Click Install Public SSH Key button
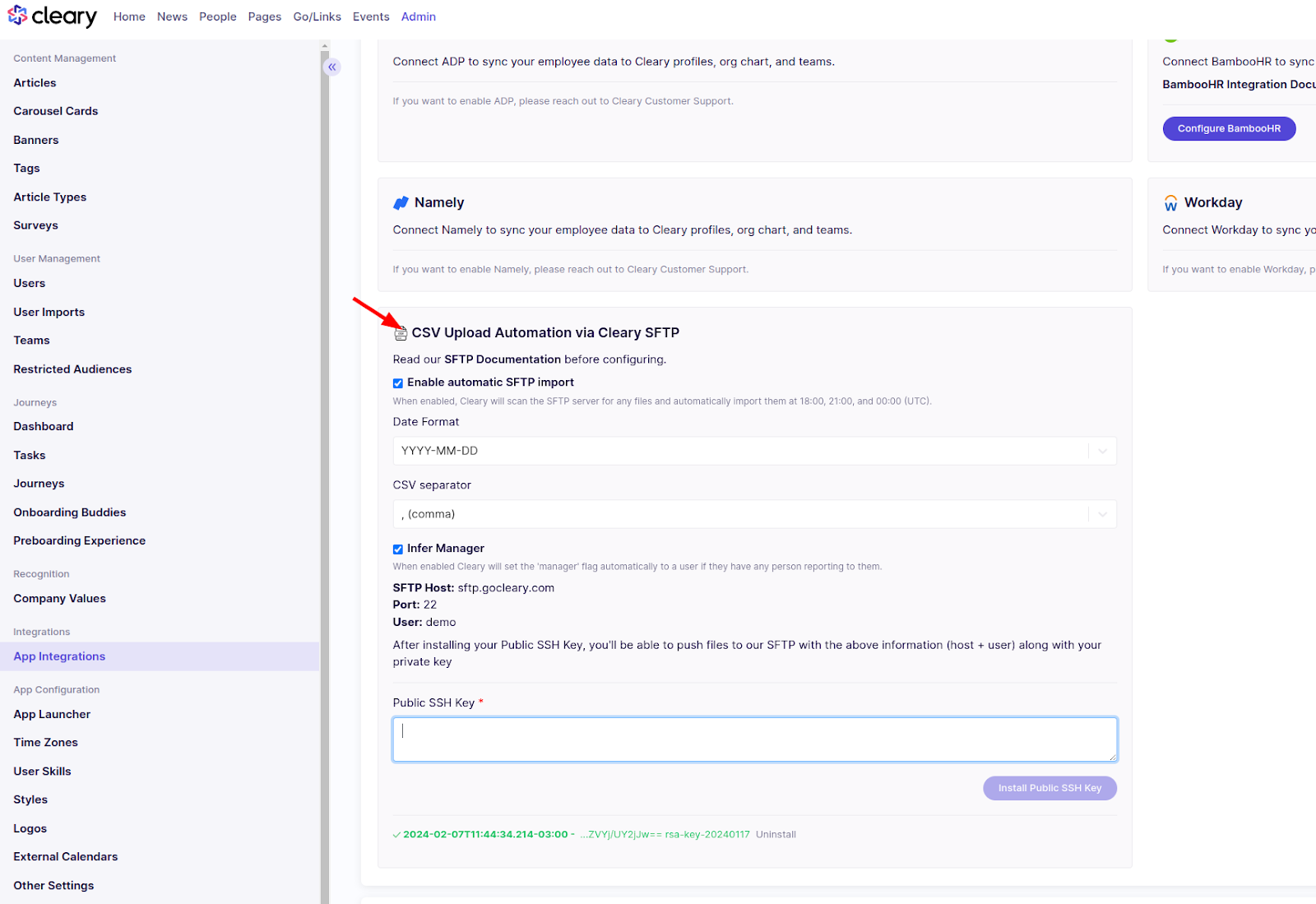Image resolution: width=1316 pixels, height=904 pixels. [1050, 788]
